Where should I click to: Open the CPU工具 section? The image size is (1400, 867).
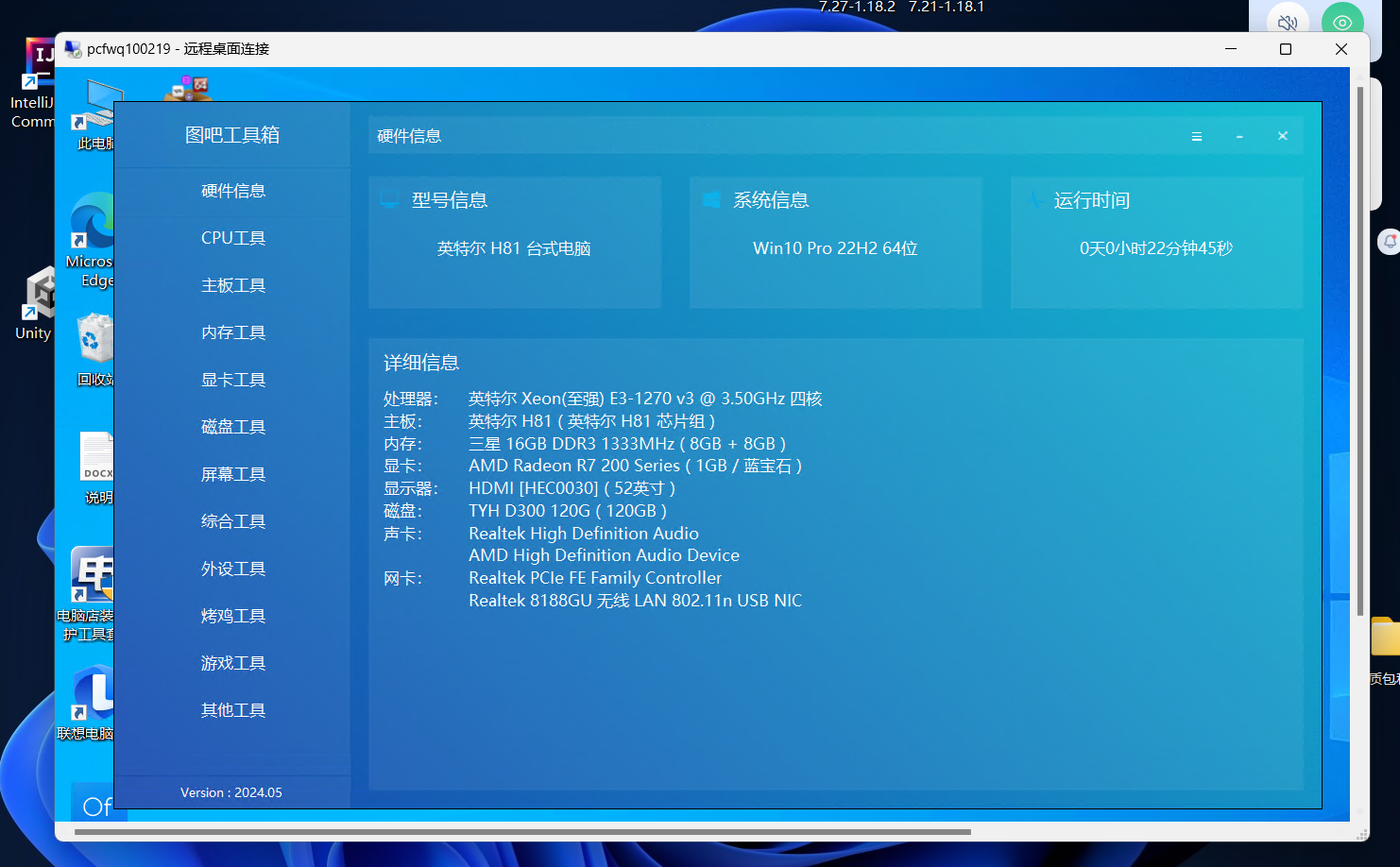click(x=232, y=238)
